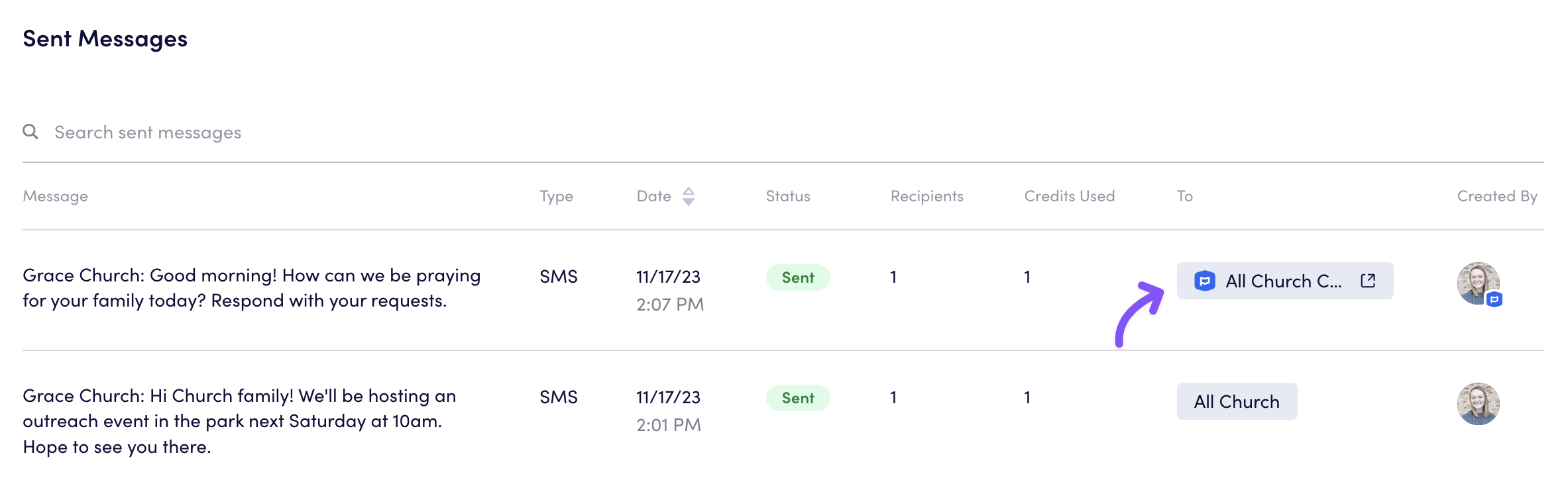The height and width of the screenshot is (490, 1568).
Task: Click creator avatar on first message row
Action: pyautogui.click(x=1477, y=283)
